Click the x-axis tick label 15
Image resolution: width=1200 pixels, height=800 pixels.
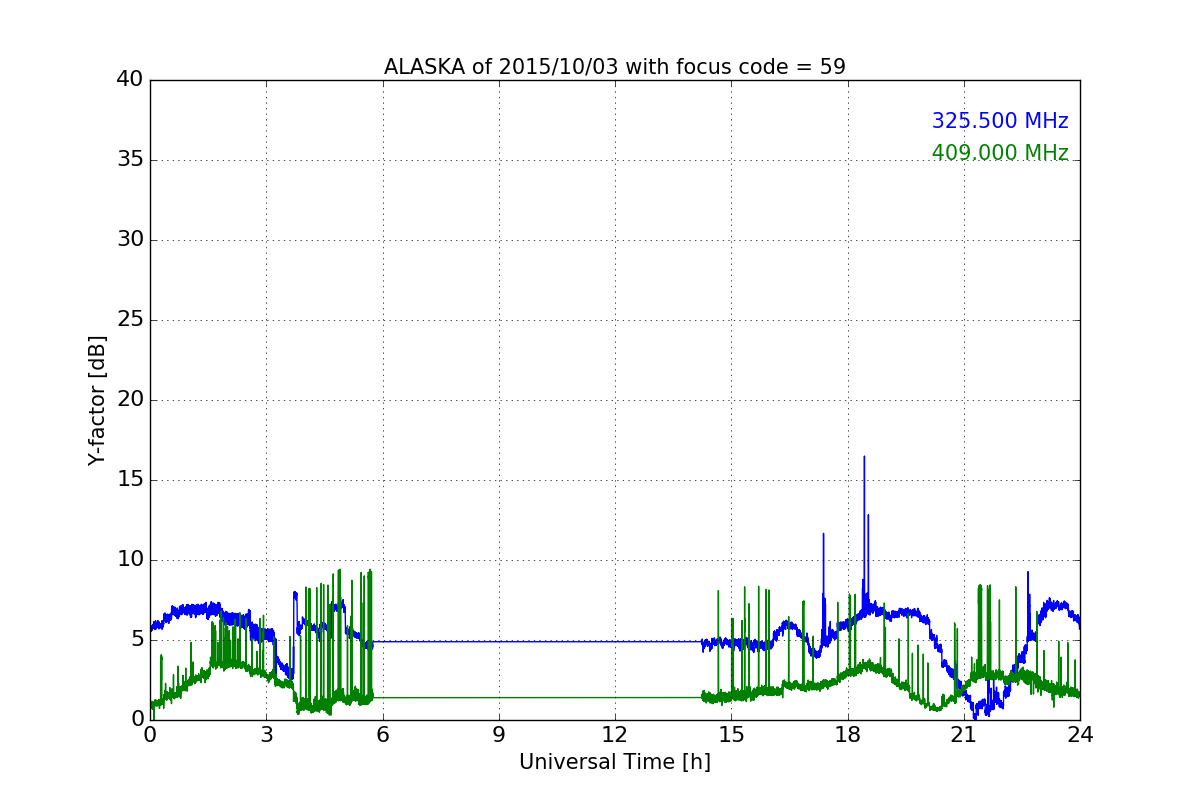point(731,734)
